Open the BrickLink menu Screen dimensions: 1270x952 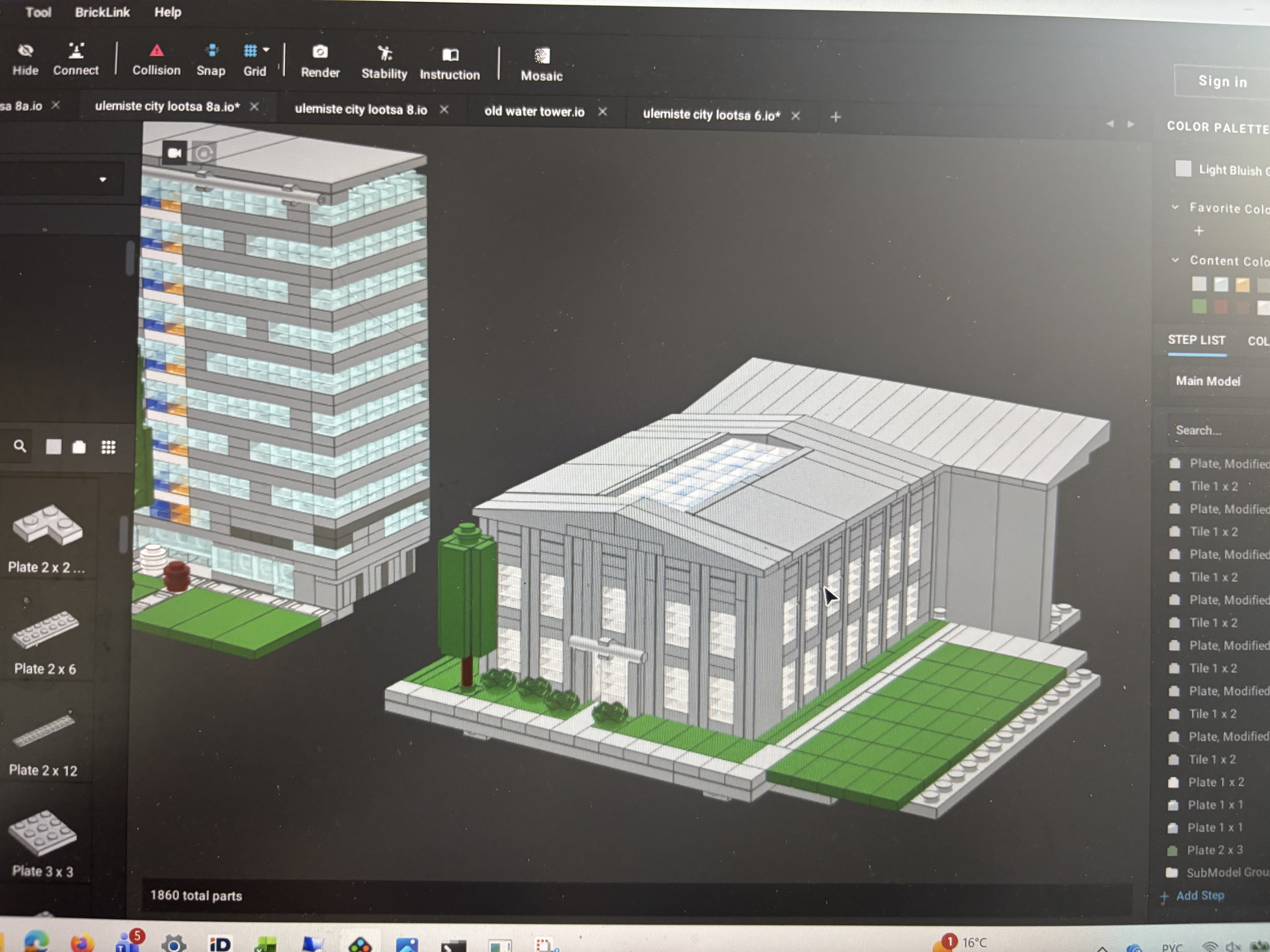pyautogui.click(x=102, y=12)
